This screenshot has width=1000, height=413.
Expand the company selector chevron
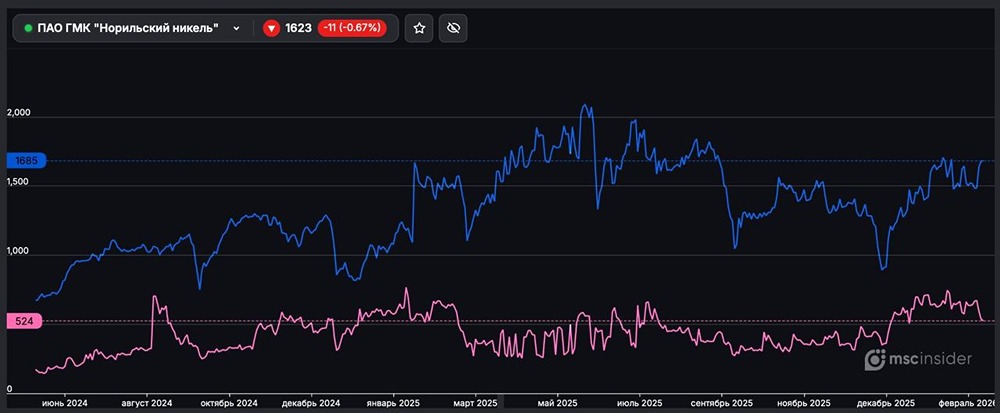point(236,29)
